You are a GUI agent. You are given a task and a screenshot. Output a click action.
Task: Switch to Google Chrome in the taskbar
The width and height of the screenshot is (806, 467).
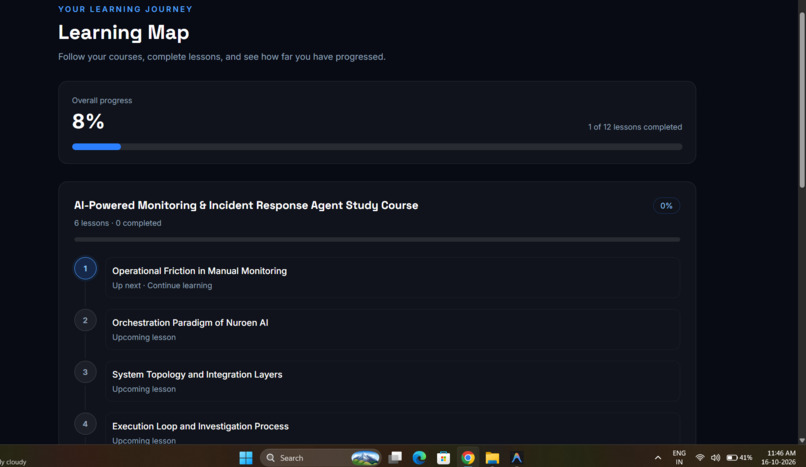468,457
